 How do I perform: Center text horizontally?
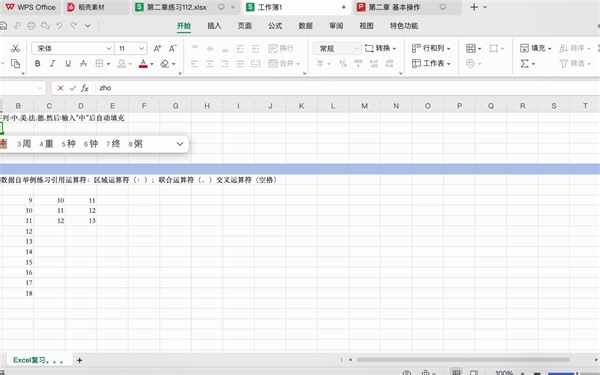tap(210, 64)
